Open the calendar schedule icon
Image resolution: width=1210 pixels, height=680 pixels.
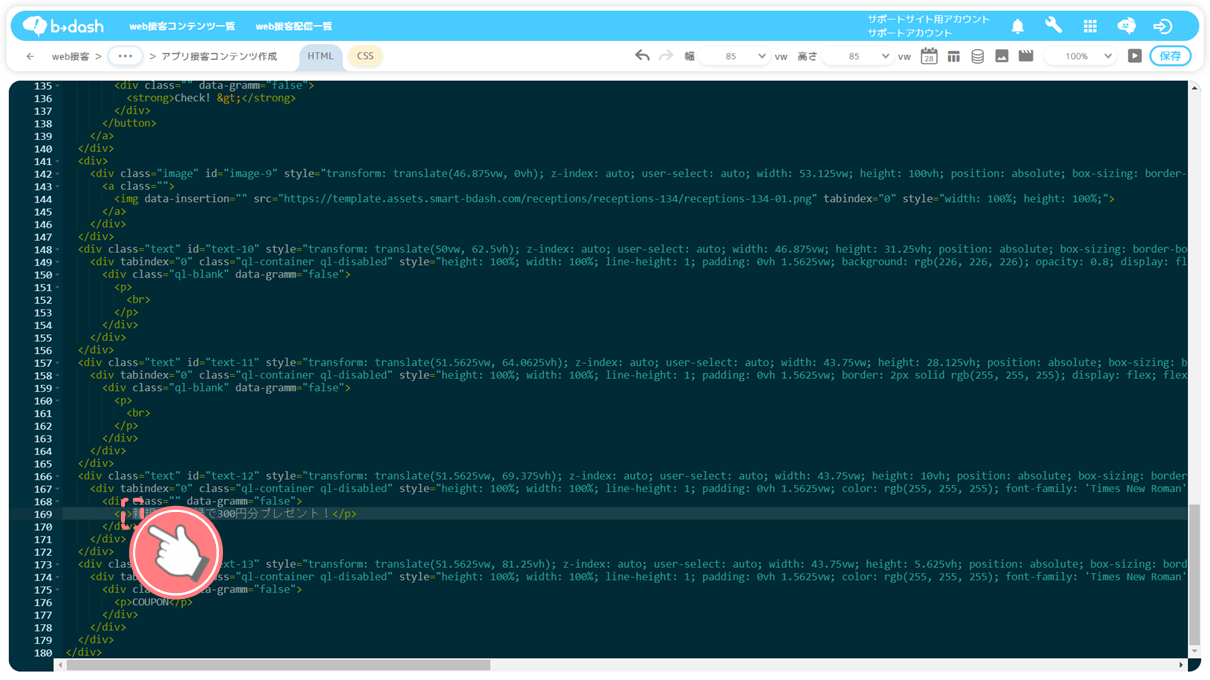[929, 56]
